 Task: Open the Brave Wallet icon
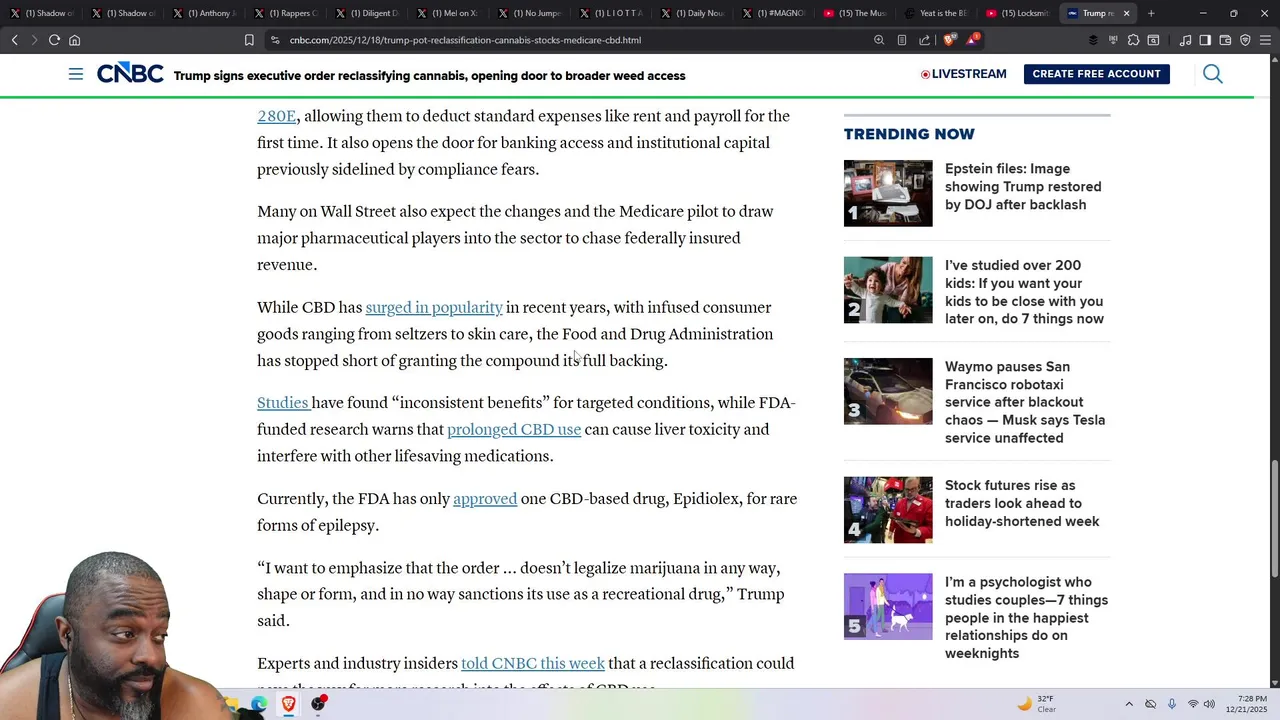point(1225,40)
